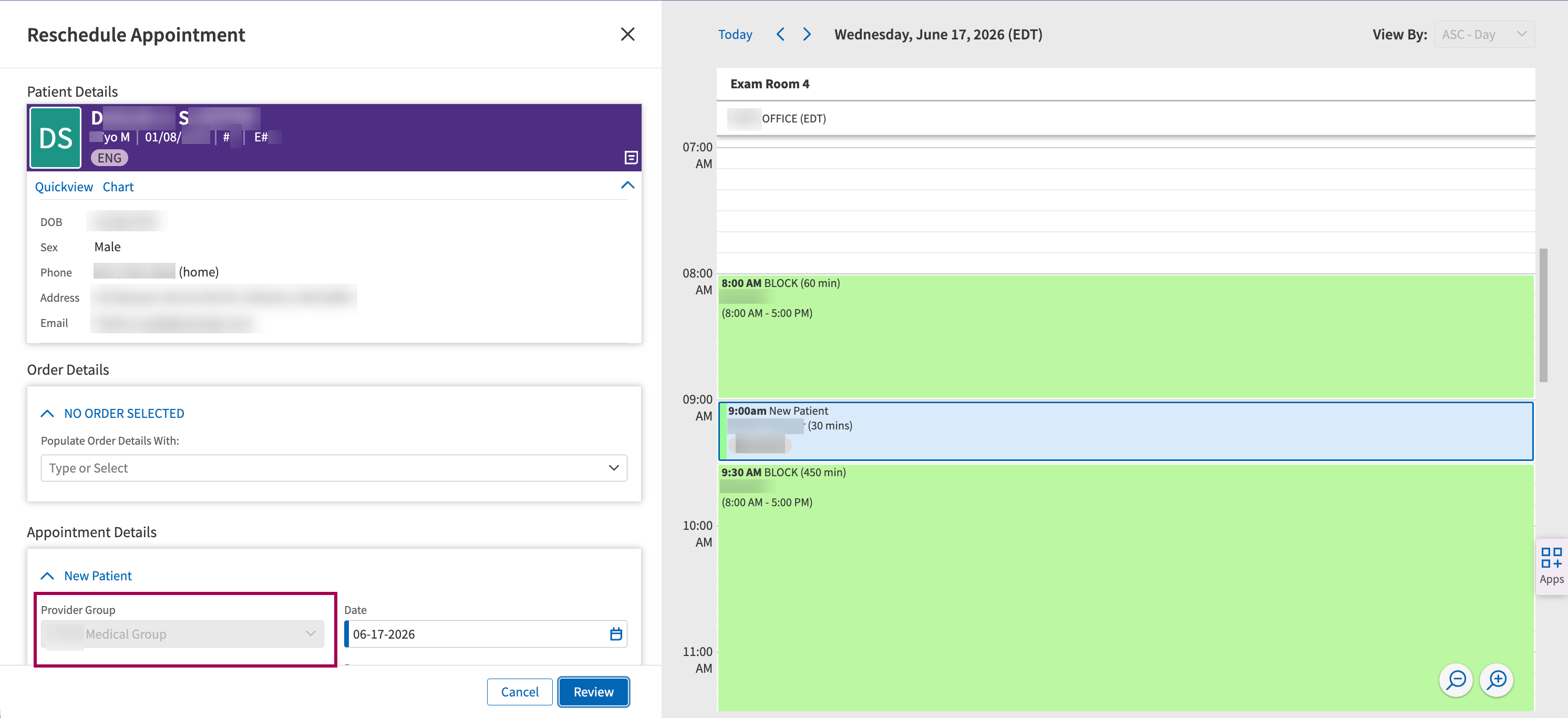Switch to the Chart tab
This screenshot has height=718, width=1568.
118,187
